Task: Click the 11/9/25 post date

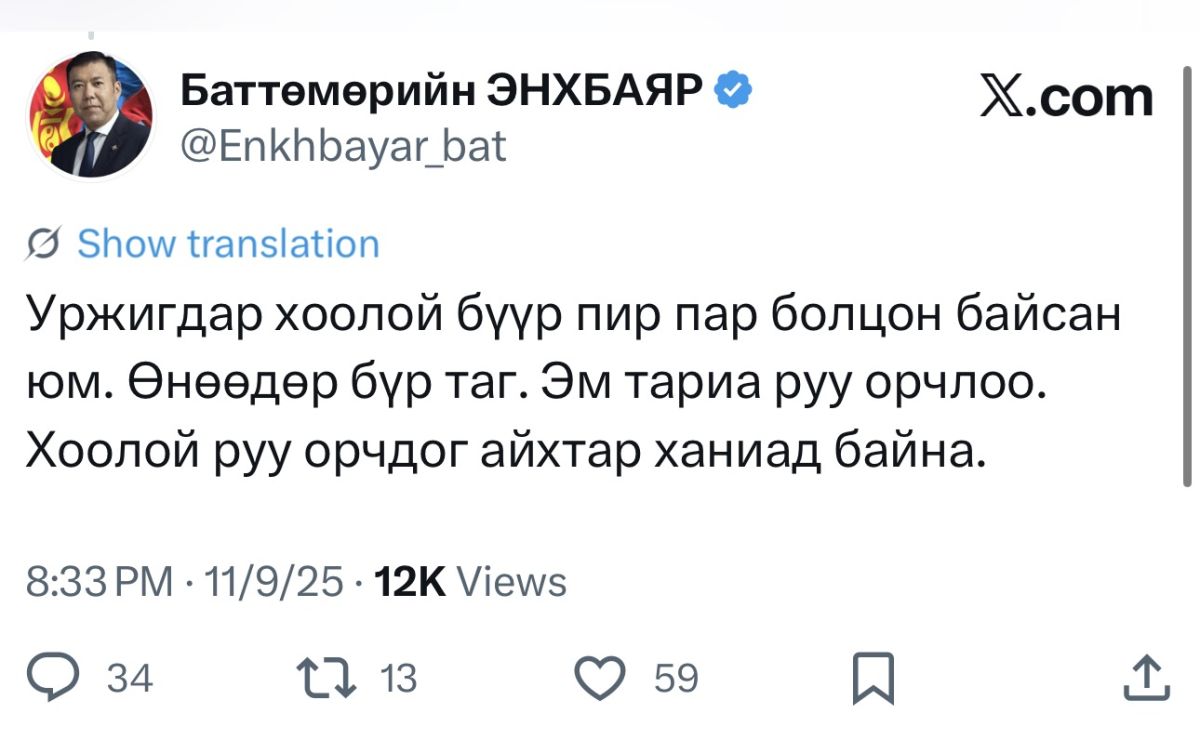Action: tap(268, 581)
